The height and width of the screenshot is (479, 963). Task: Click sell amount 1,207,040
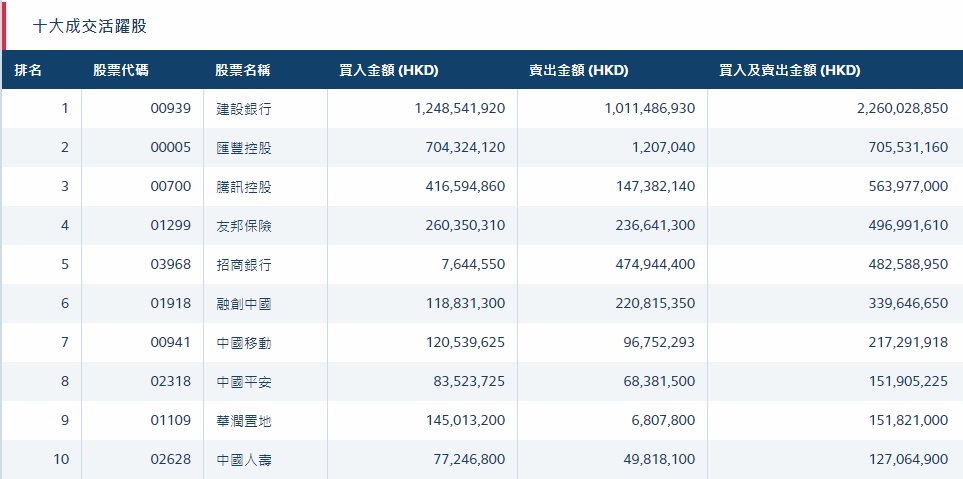tap(666, 147)
